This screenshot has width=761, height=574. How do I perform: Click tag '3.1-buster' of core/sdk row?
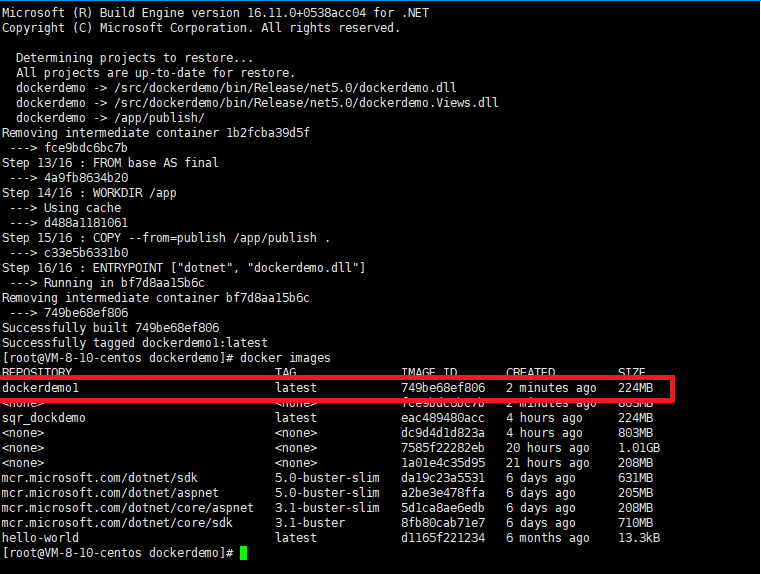(310, 523)
